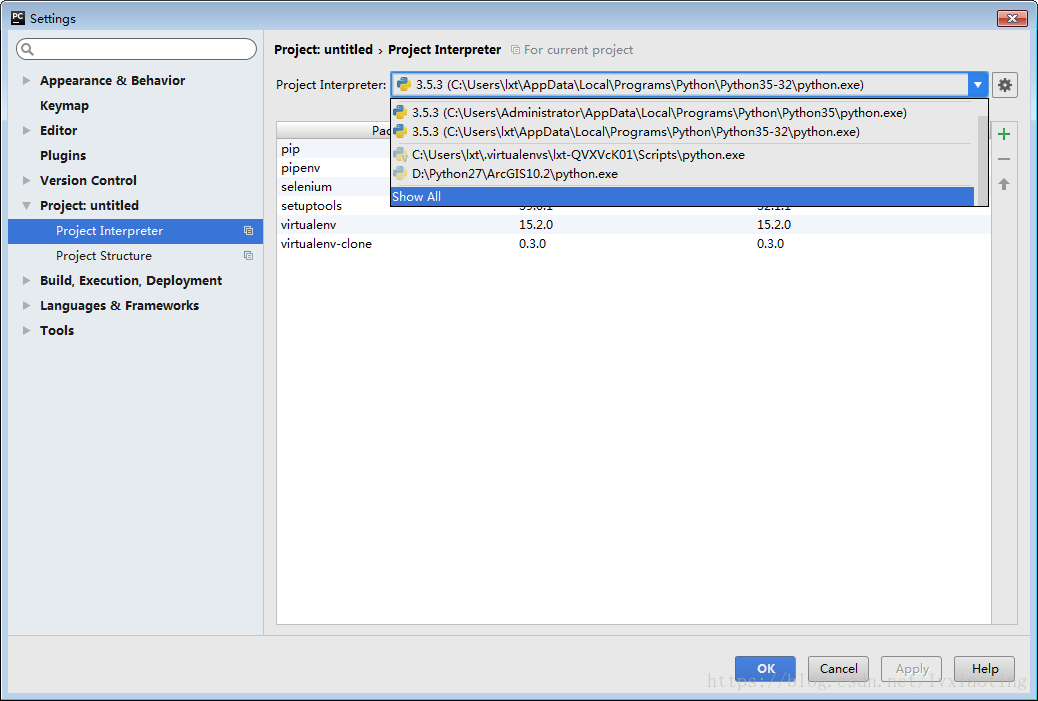Click the Project: untitled breadcrumb
Image resolution: width=1038 pixels, height=701 pixels.
click(x=323, y=50)
